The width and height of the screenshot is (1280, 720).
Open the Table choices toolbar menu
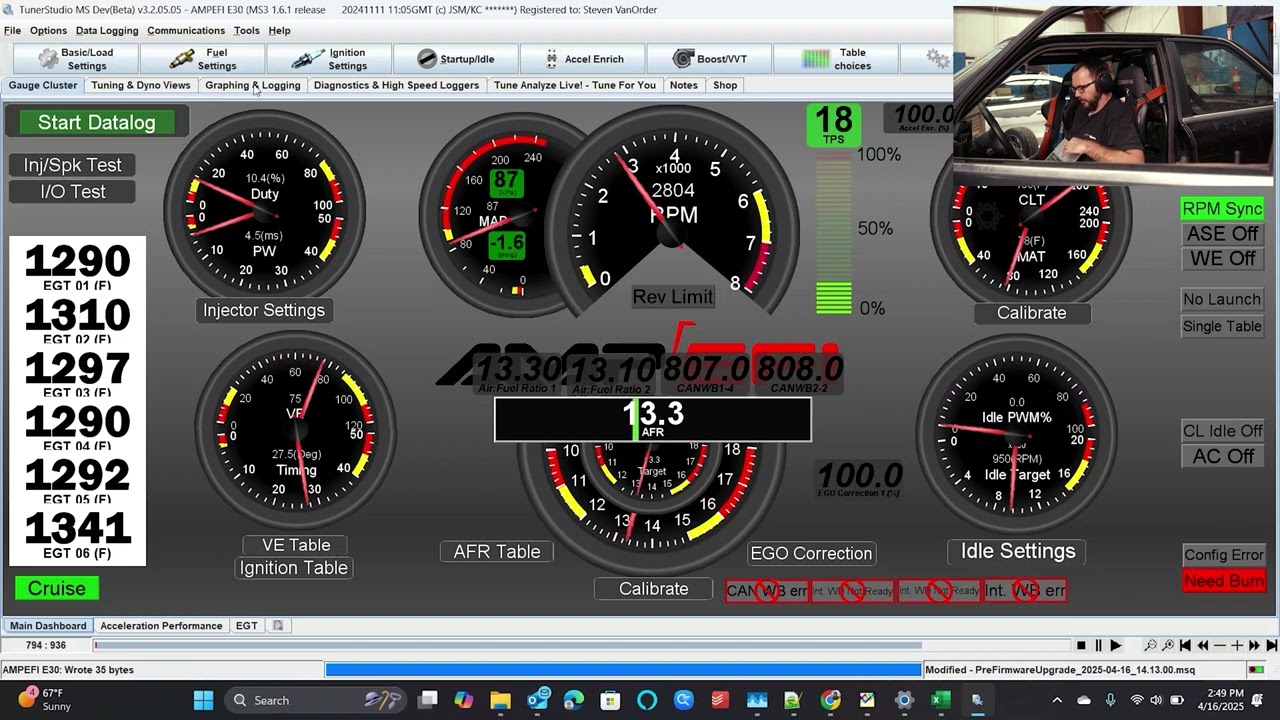[x=837, y=59]
